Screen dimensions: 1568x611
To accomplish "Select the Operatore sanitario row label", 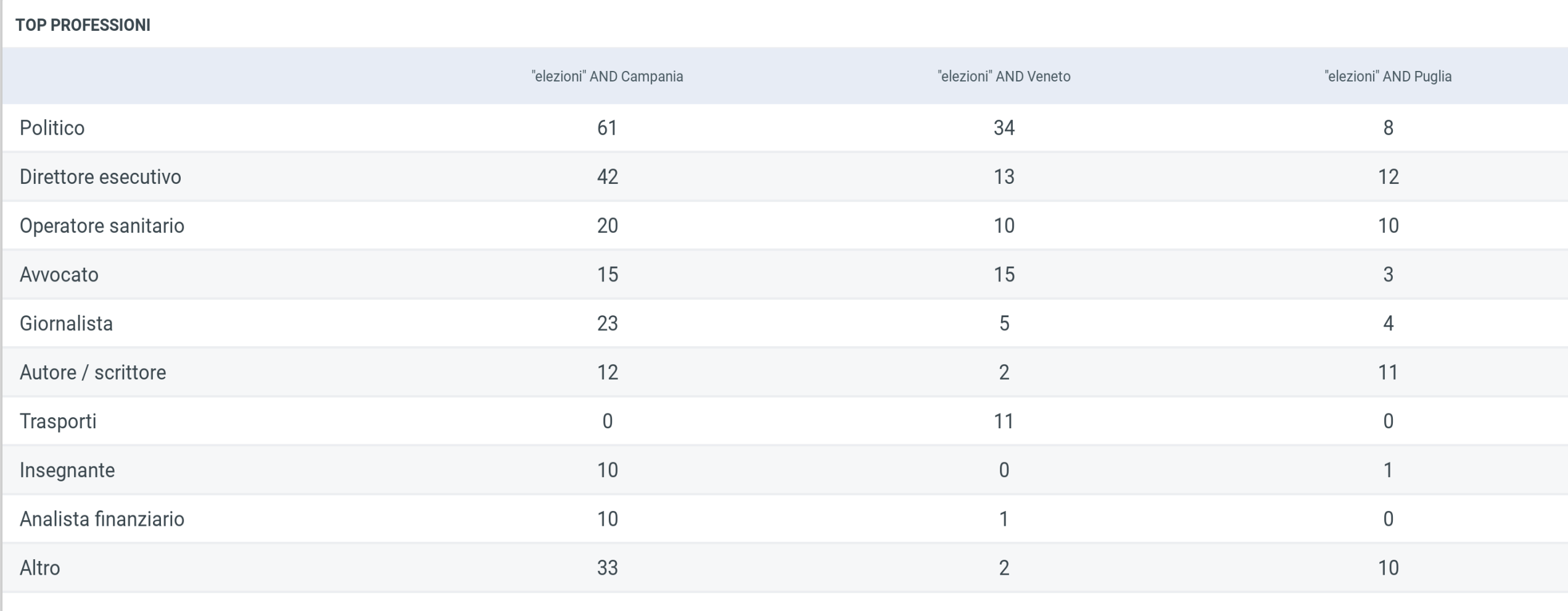I will (102, 225).
